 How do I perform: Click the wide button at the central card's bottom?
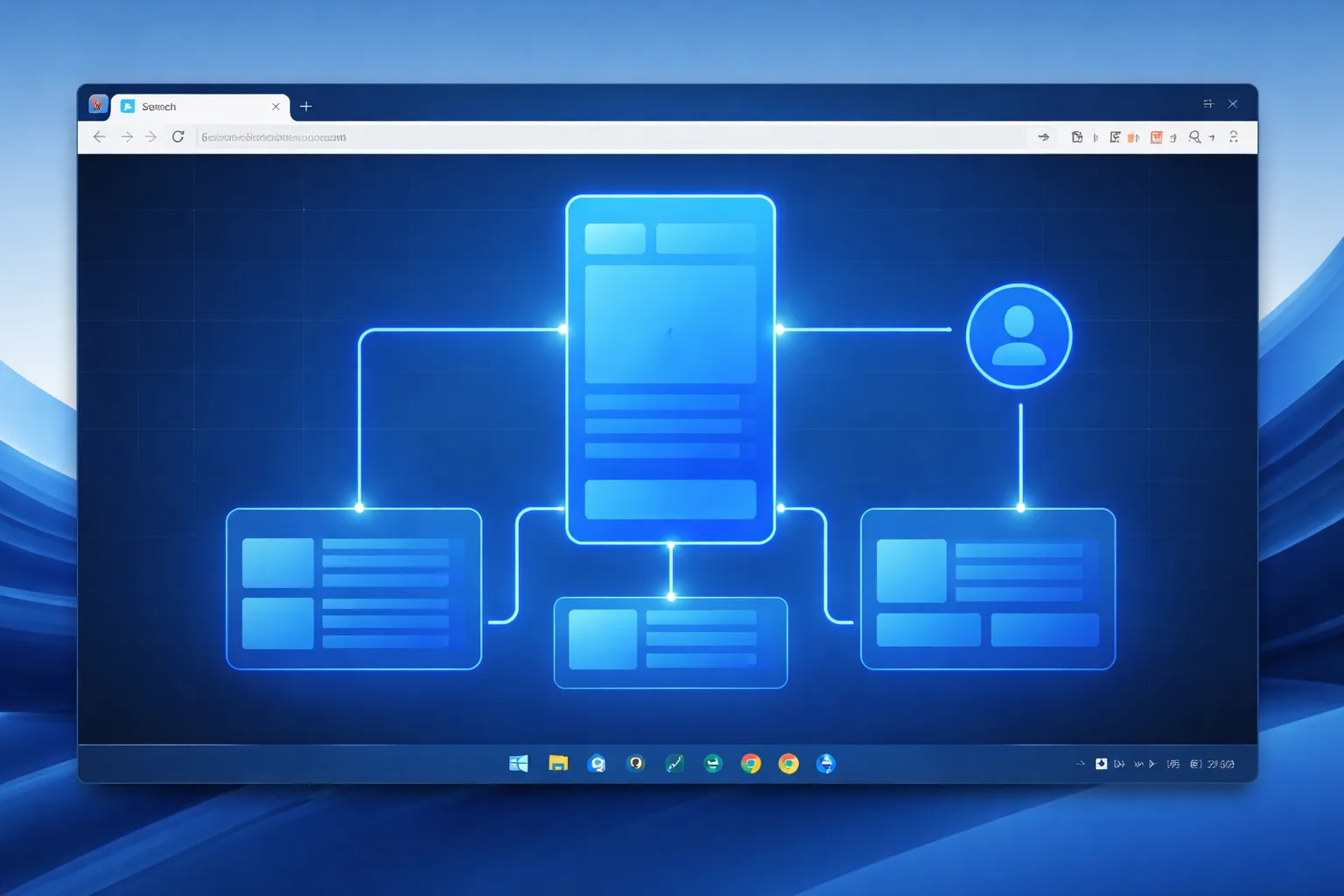click(670, 499)
